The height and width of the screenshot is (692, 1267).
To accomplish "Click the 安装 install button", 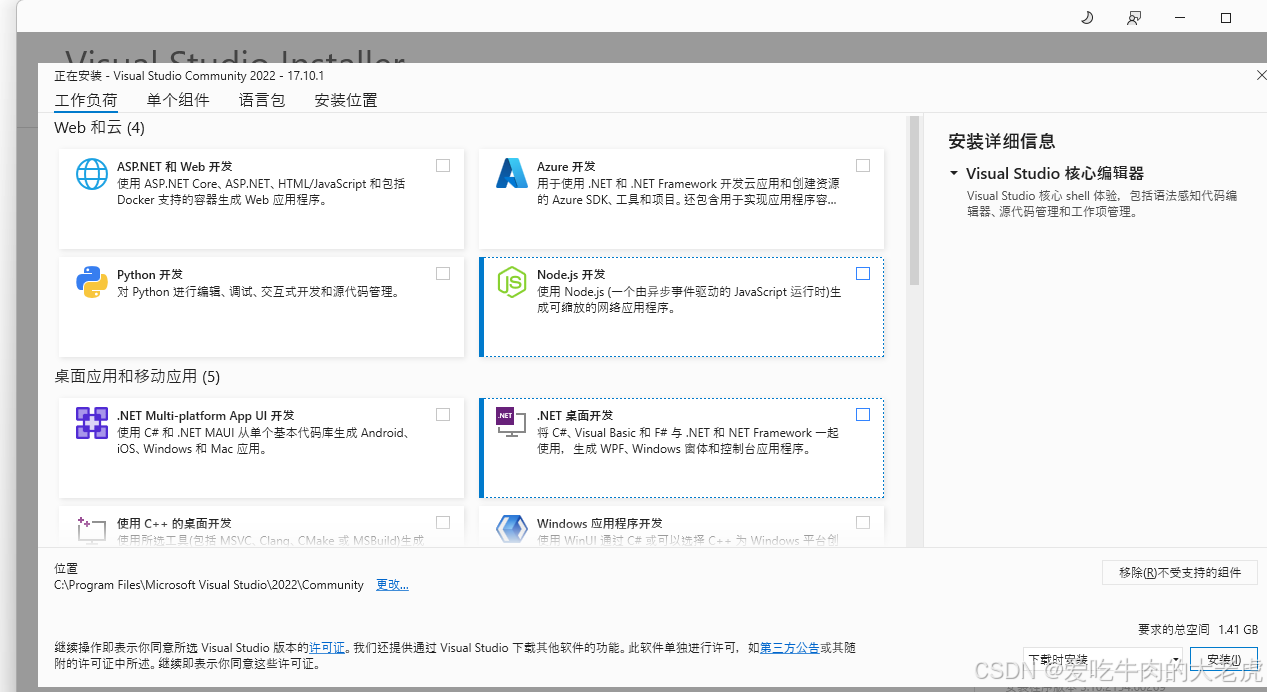I will [1224, 661].
